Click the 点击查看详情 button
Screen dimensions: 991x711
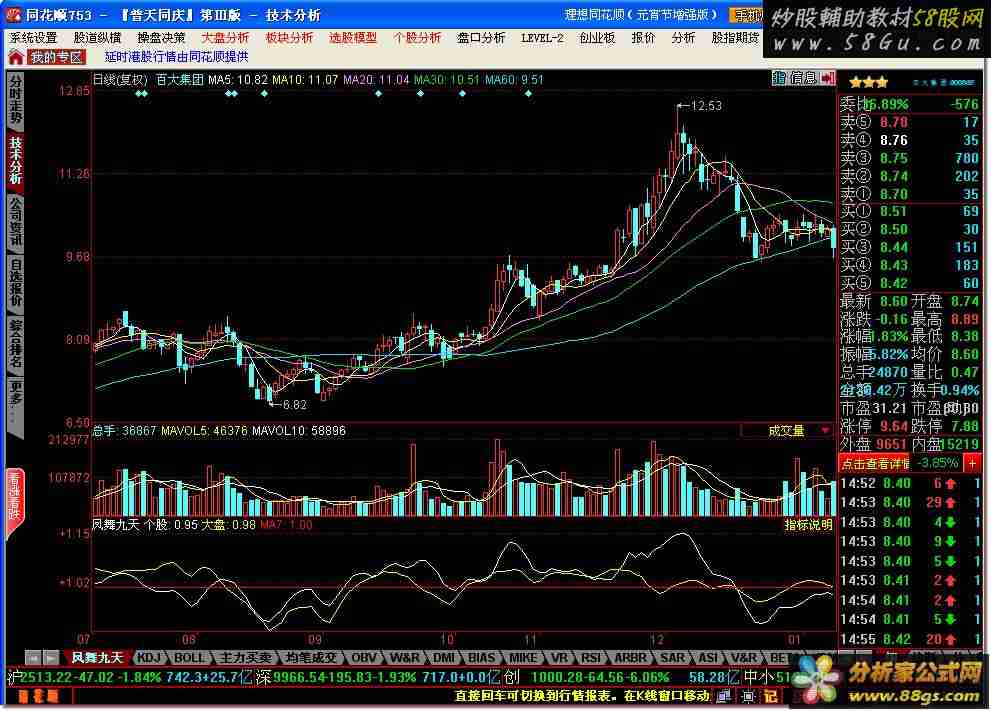pos(873,463)
